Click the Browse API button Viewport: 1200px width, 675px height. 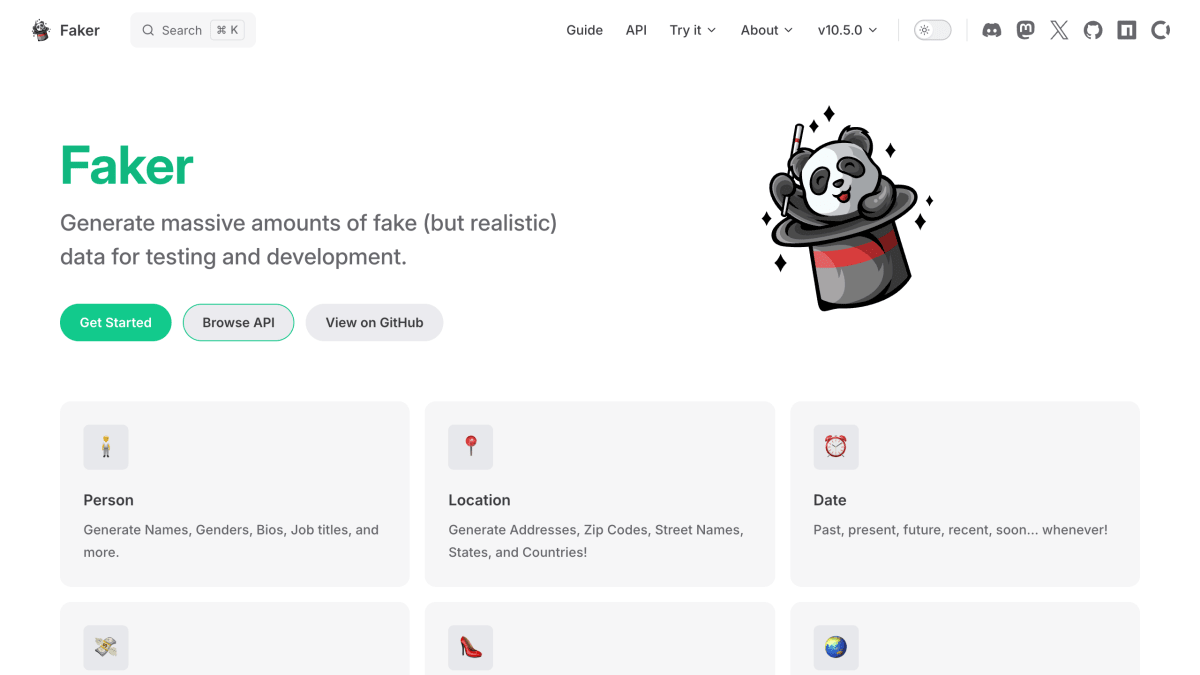click(238, 322)
